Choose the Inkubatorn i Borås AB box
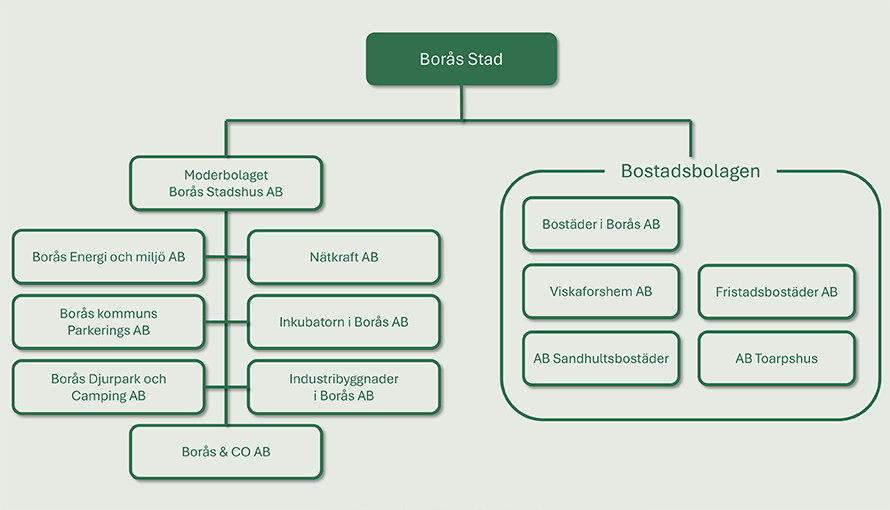 pyautogui.click(x=344, y=322)
